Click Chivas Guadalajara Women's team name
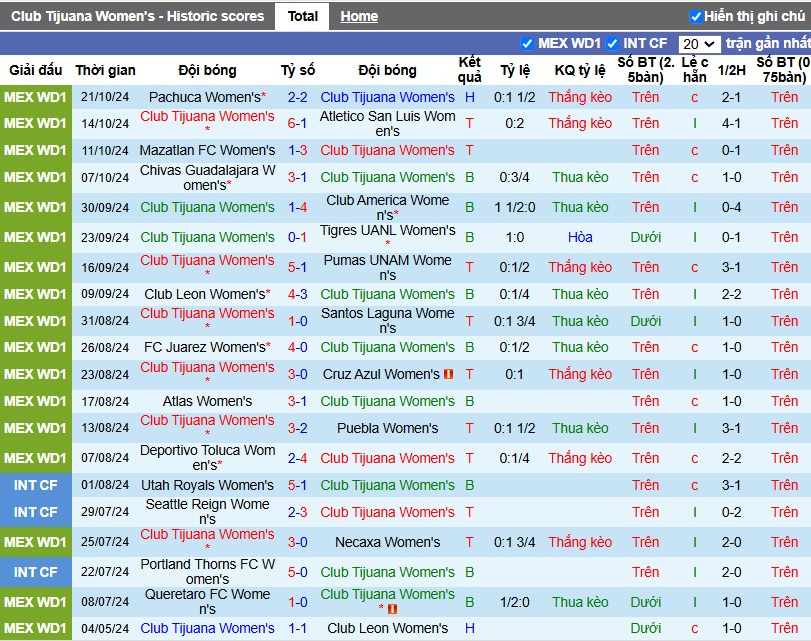The height and width of the screenshot is (641, 811). (207, 177)
